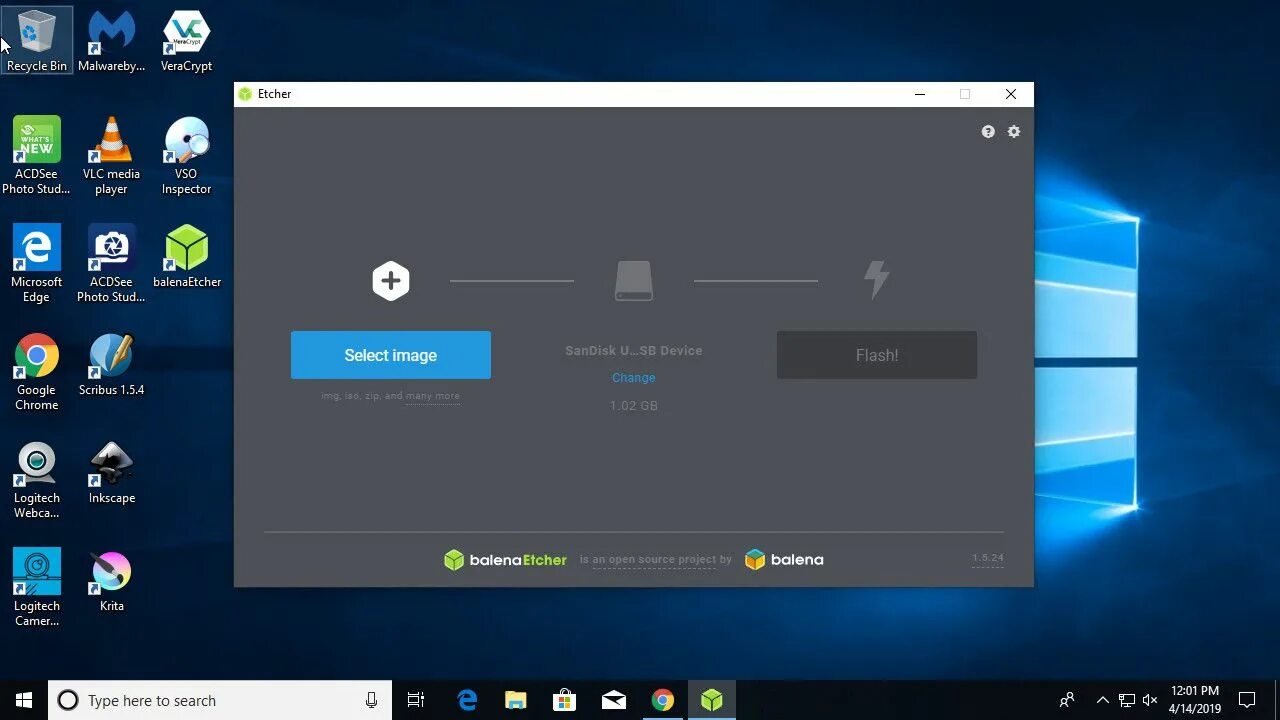Select the VeraCrypt desktop shortcut
The image size is (1280, 720).
click(x=186, y=41)
